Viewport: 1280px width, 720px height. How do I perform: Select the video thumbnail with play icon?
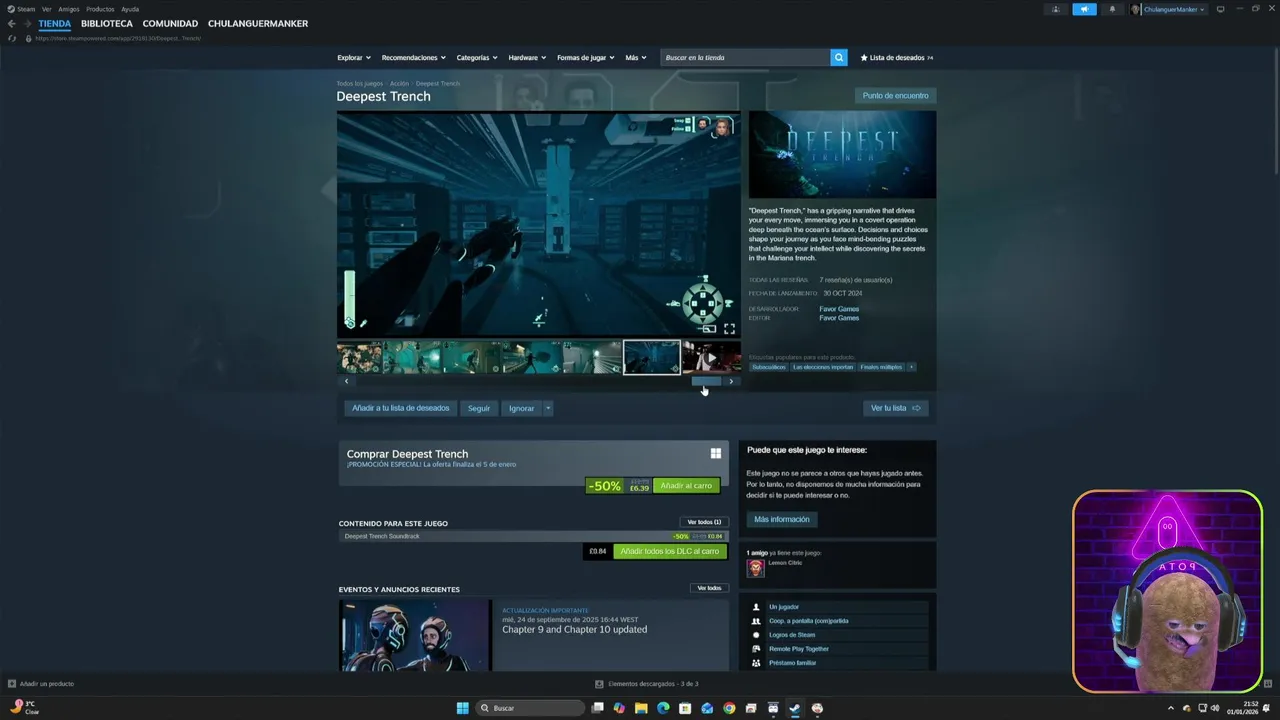coord(711,357)
